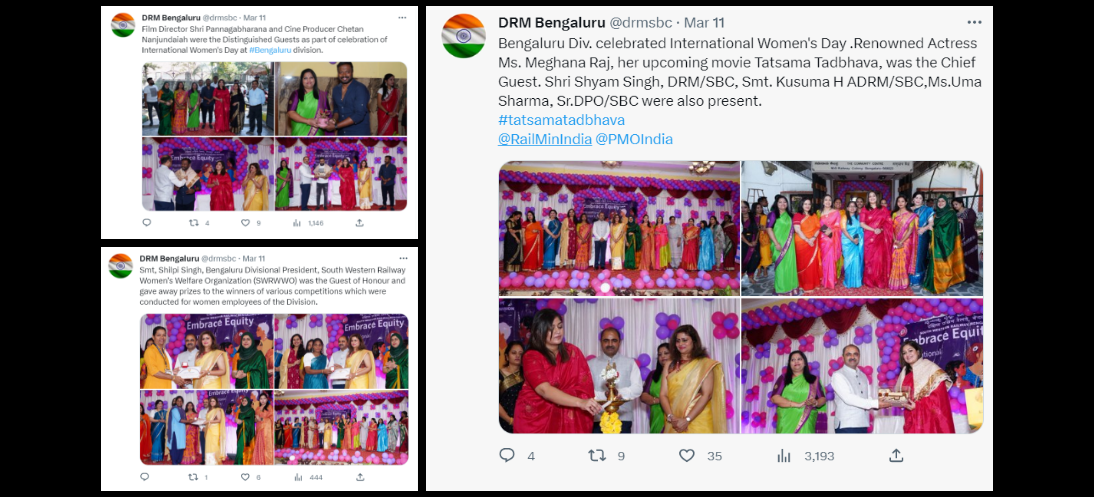The width and height of the screenshot is (1094, 497).
Task: Open the lamp lighting ceremony photo
Action: [x=619, y=366]
